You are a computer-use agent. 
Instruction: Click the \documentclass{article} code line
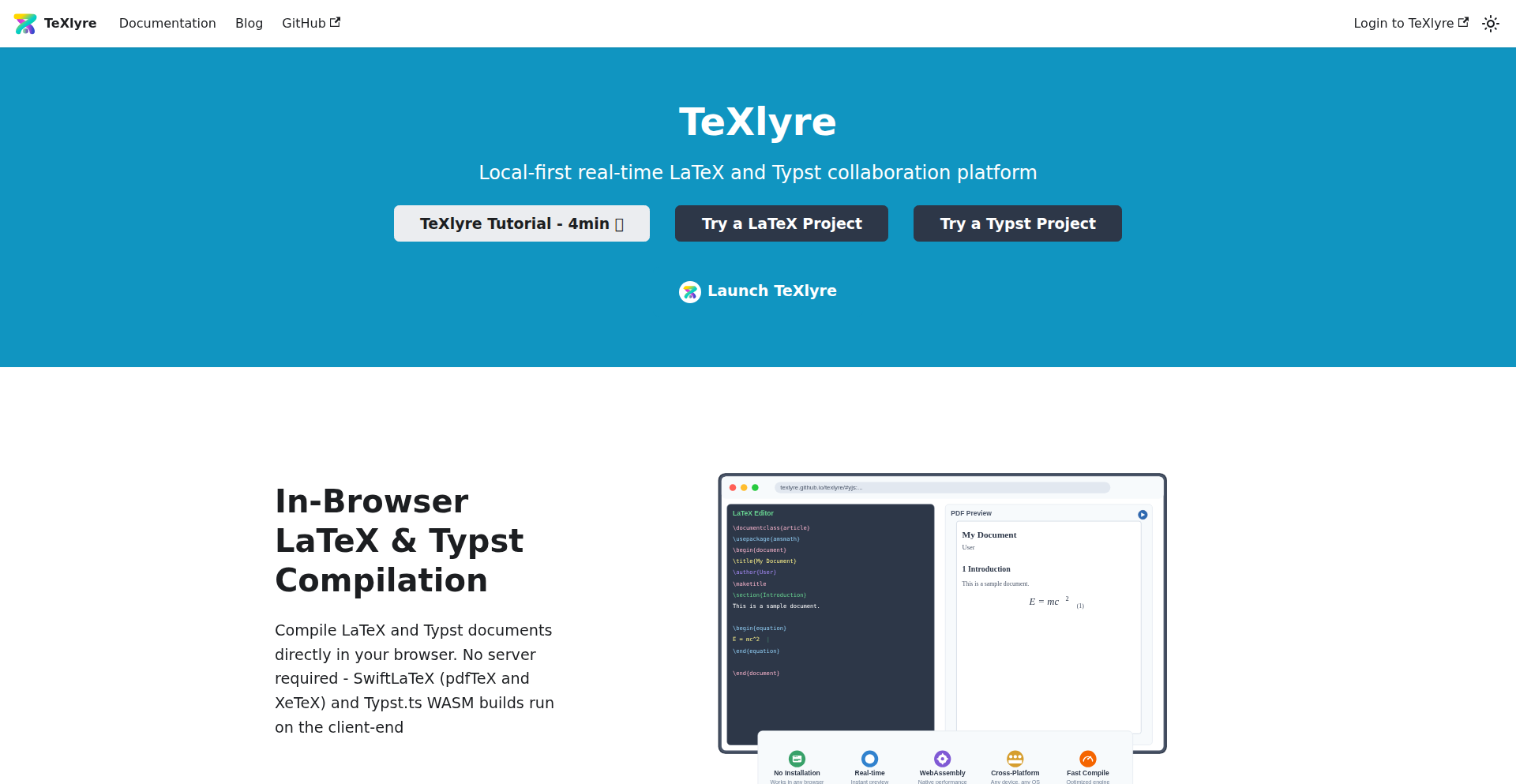(771, 527)
